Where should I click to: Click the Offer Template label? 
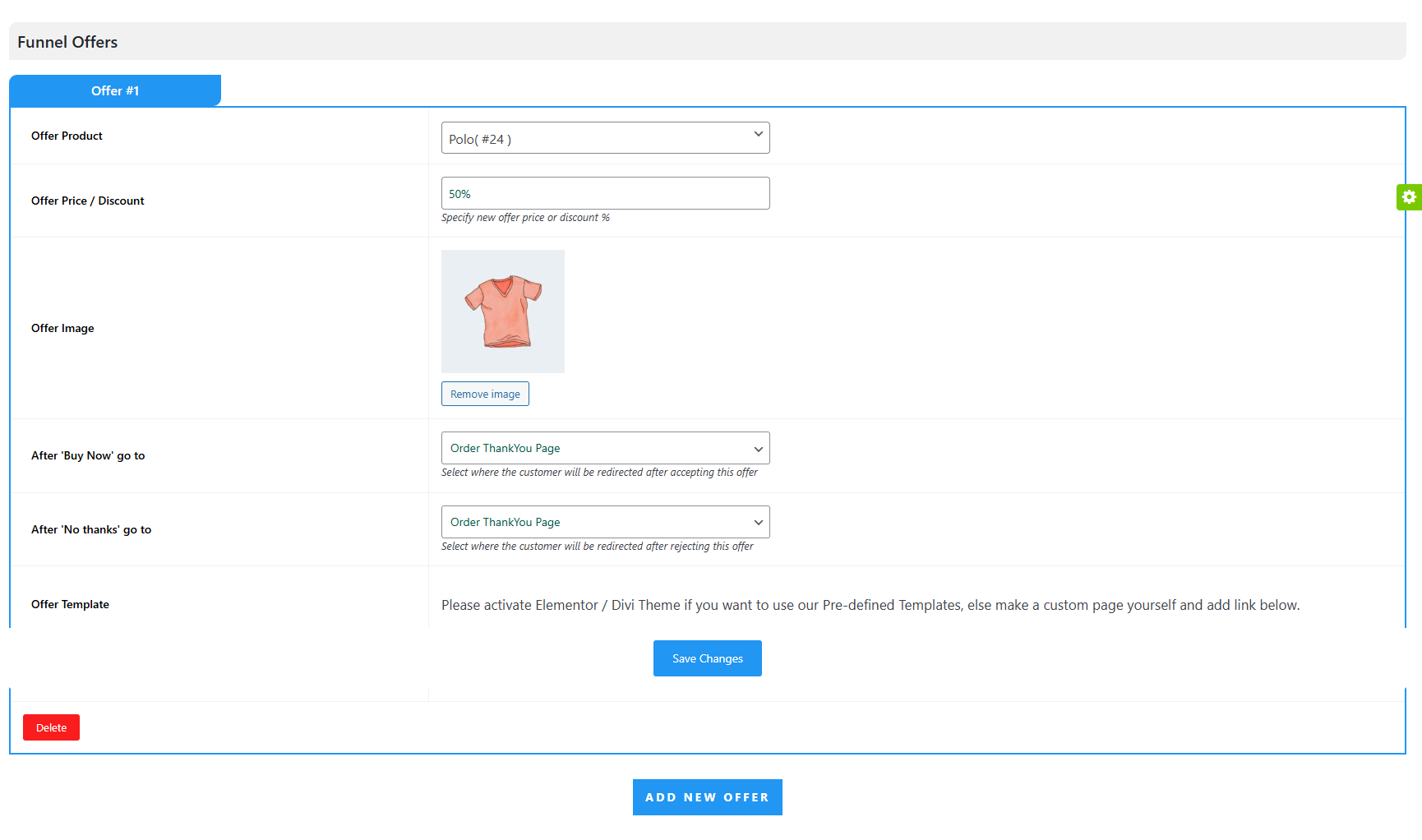coord(70,604)
